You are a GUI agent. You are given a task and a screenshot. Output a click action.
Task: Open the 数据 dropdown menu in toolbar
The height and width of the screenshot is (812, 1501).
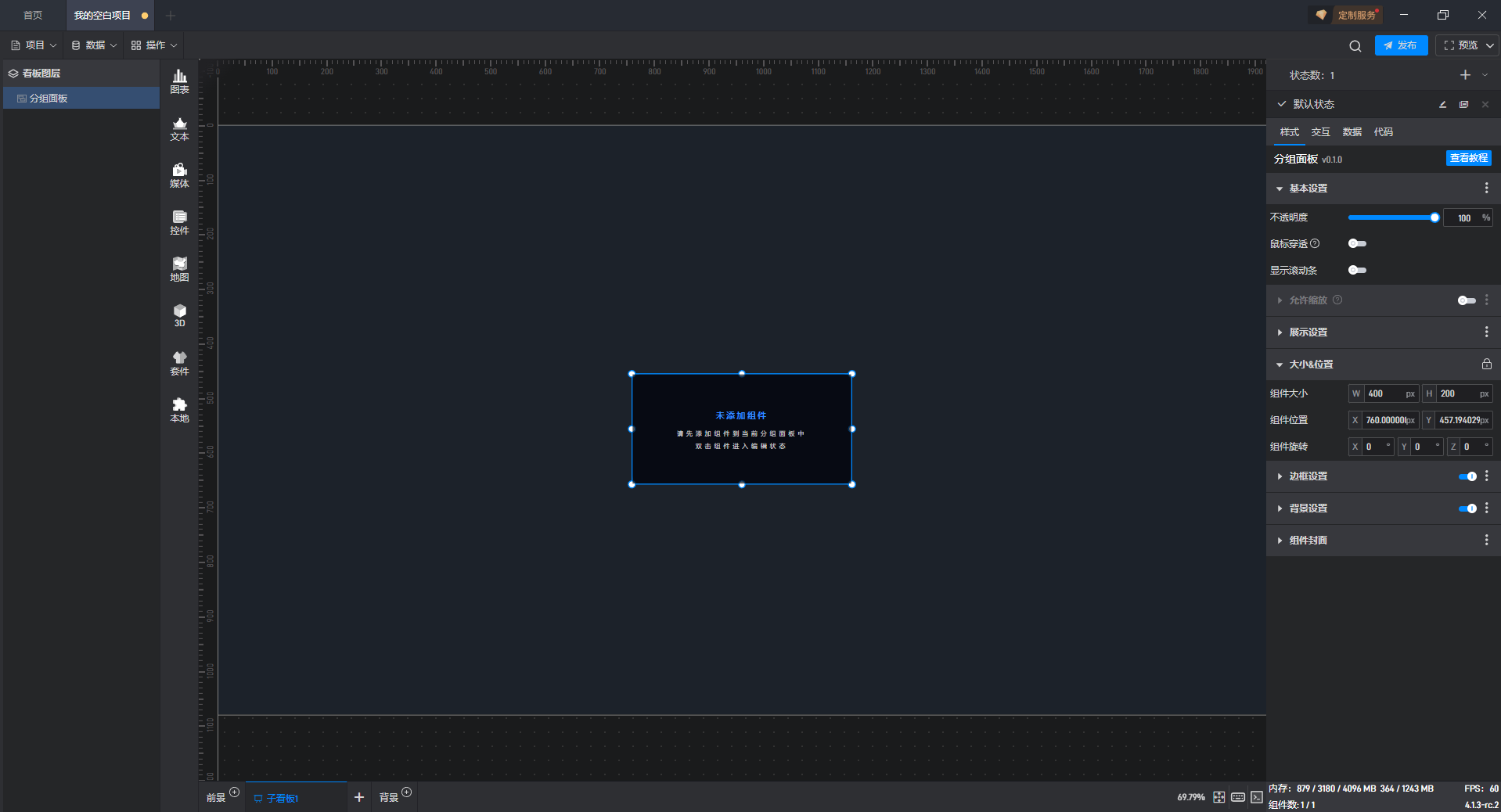coord(94,45)
